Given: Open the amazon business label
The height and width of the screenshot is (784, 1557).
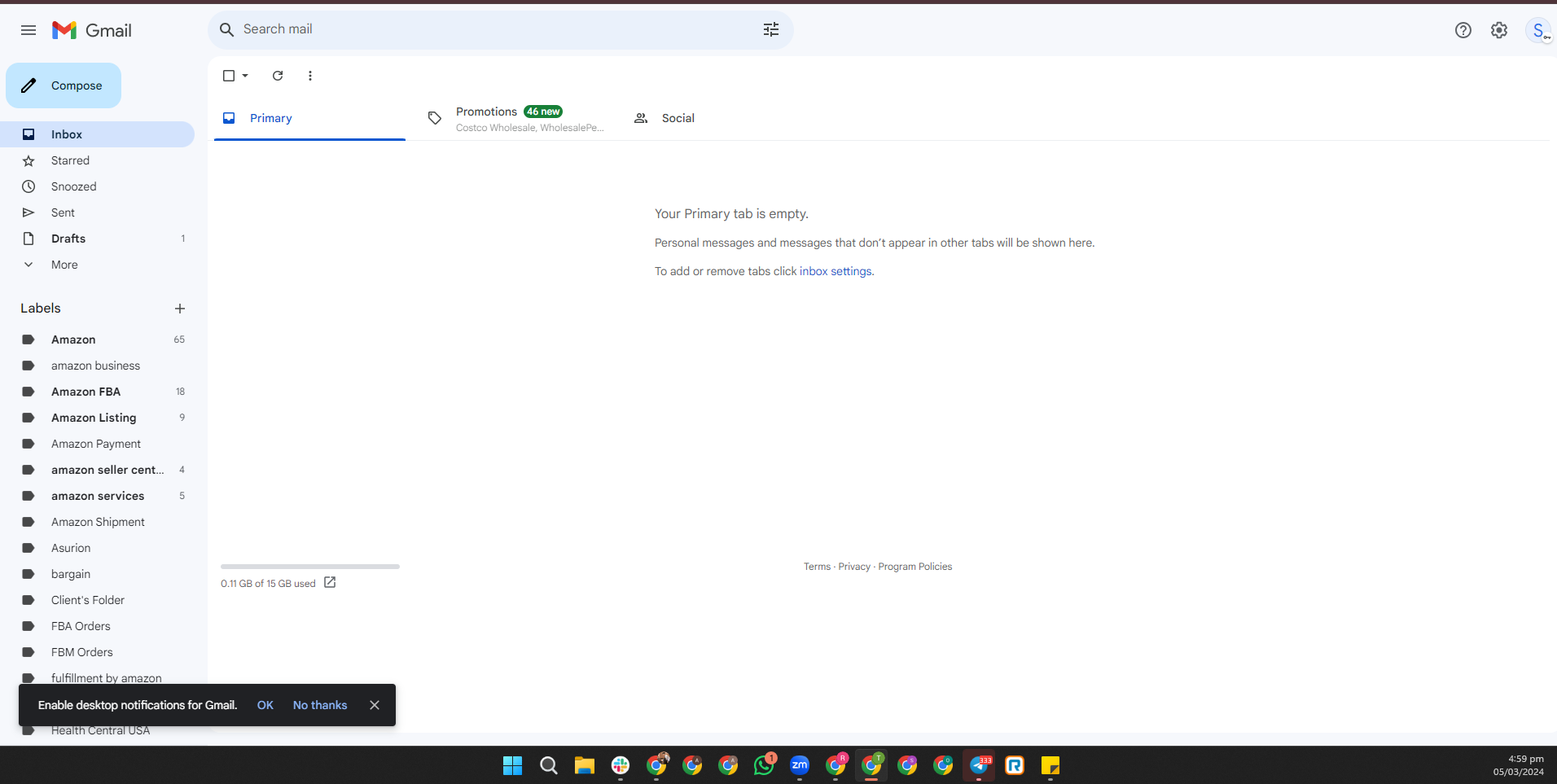Looking at the screenshot, I should (x=97, y=366).
